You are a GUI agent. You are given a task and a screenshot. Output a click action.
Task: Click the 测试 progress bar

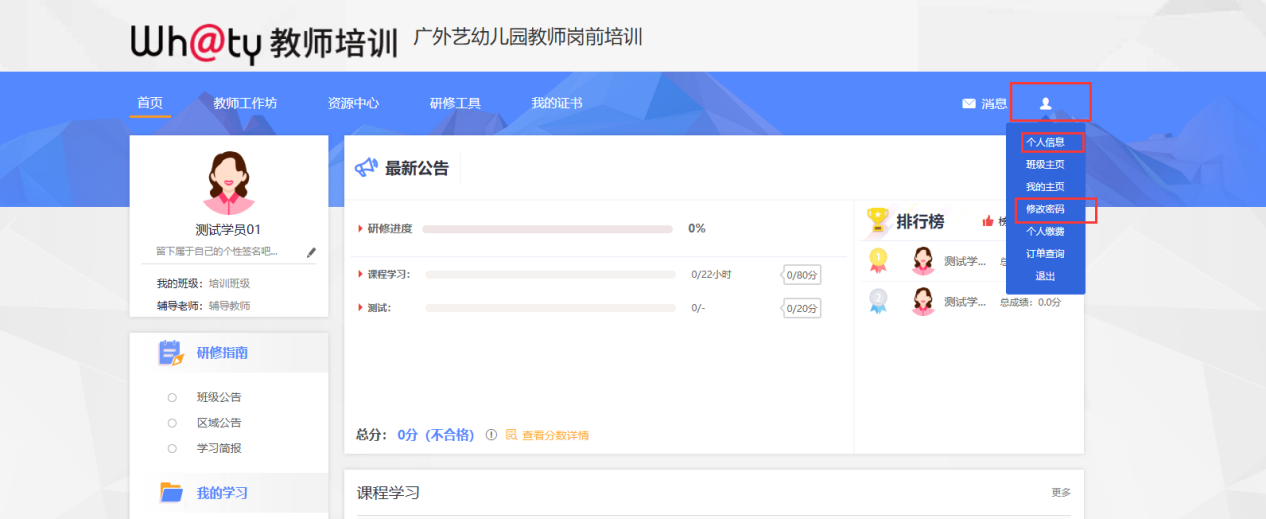(551, 308)
